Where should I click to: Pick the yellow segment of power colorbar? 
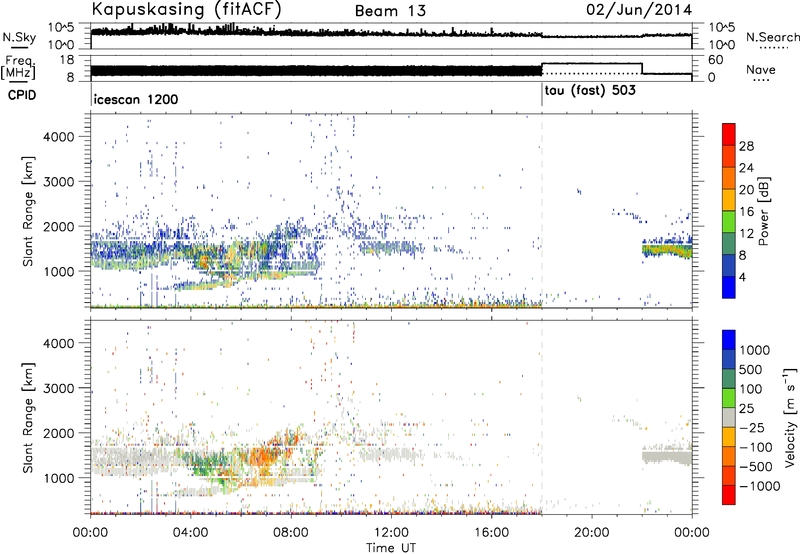[x=729, y=199]
